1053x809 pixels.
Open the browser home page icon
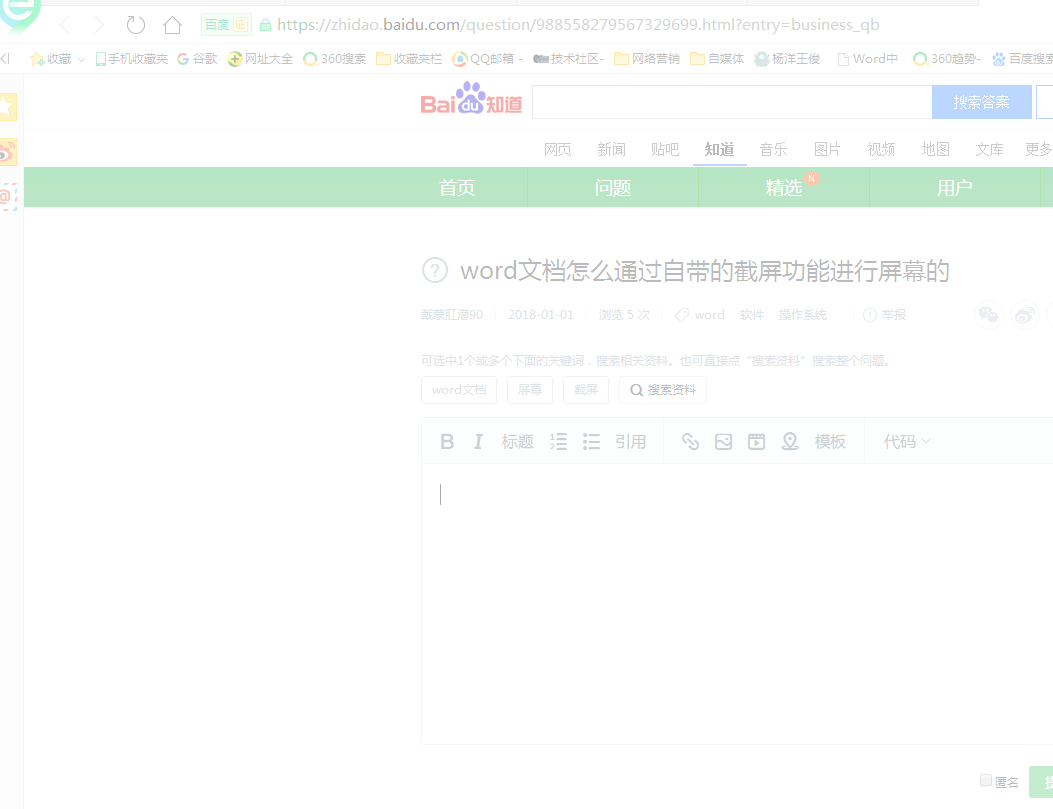coord(173,26)
